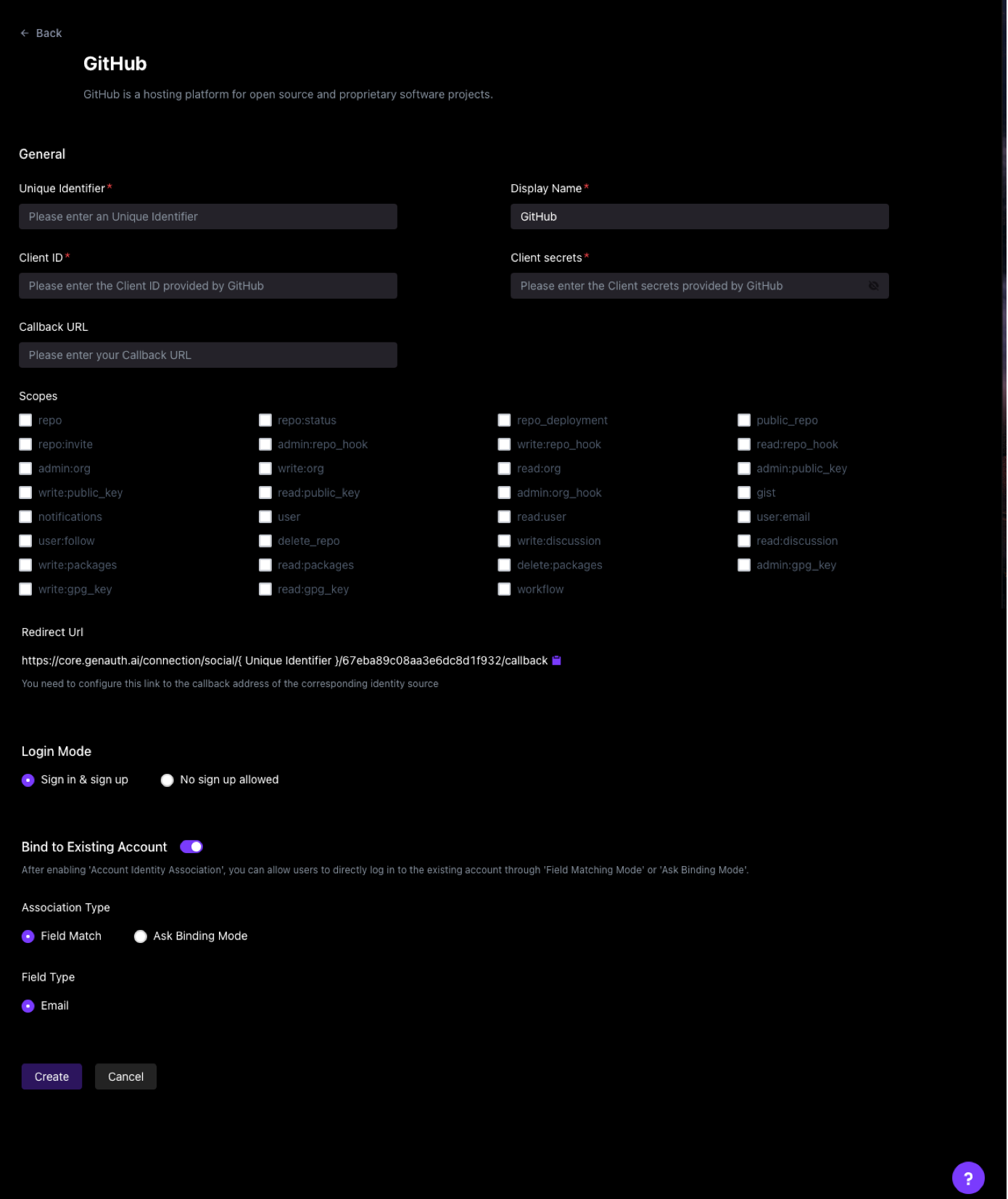Tick read:public_key scope checkbox
Screen dimensions: 1008x1199
pyautogui.click(x=265, y=493)
